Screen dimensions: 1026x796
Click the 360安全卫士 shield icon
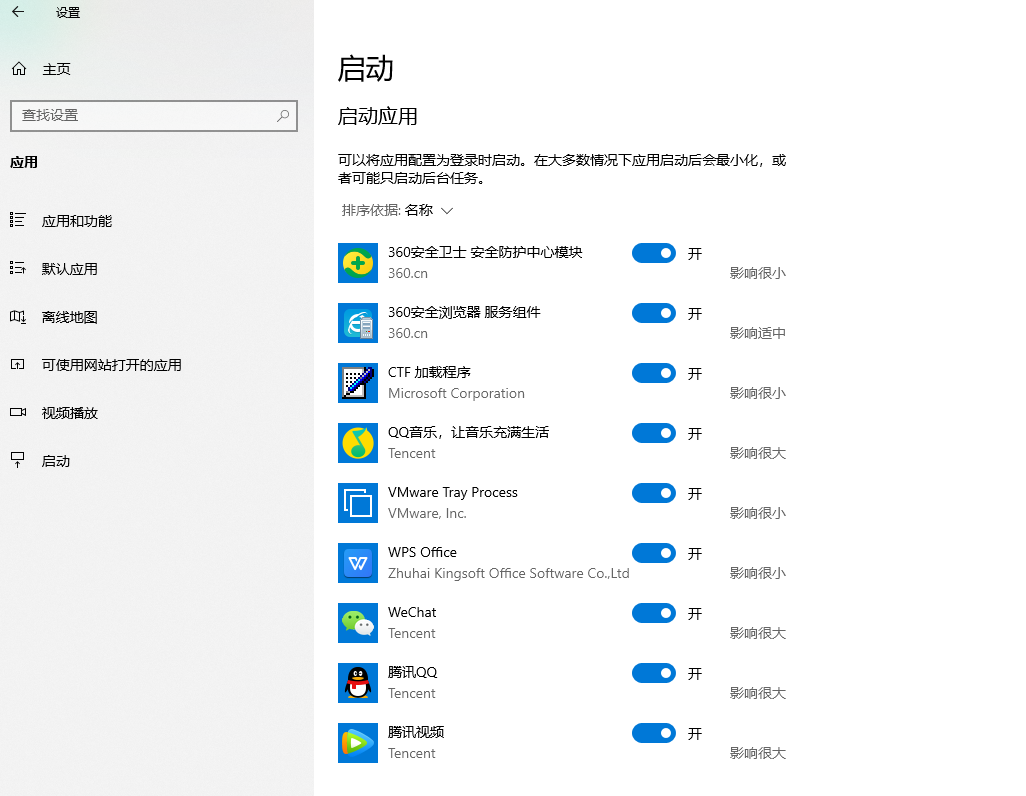357,263
